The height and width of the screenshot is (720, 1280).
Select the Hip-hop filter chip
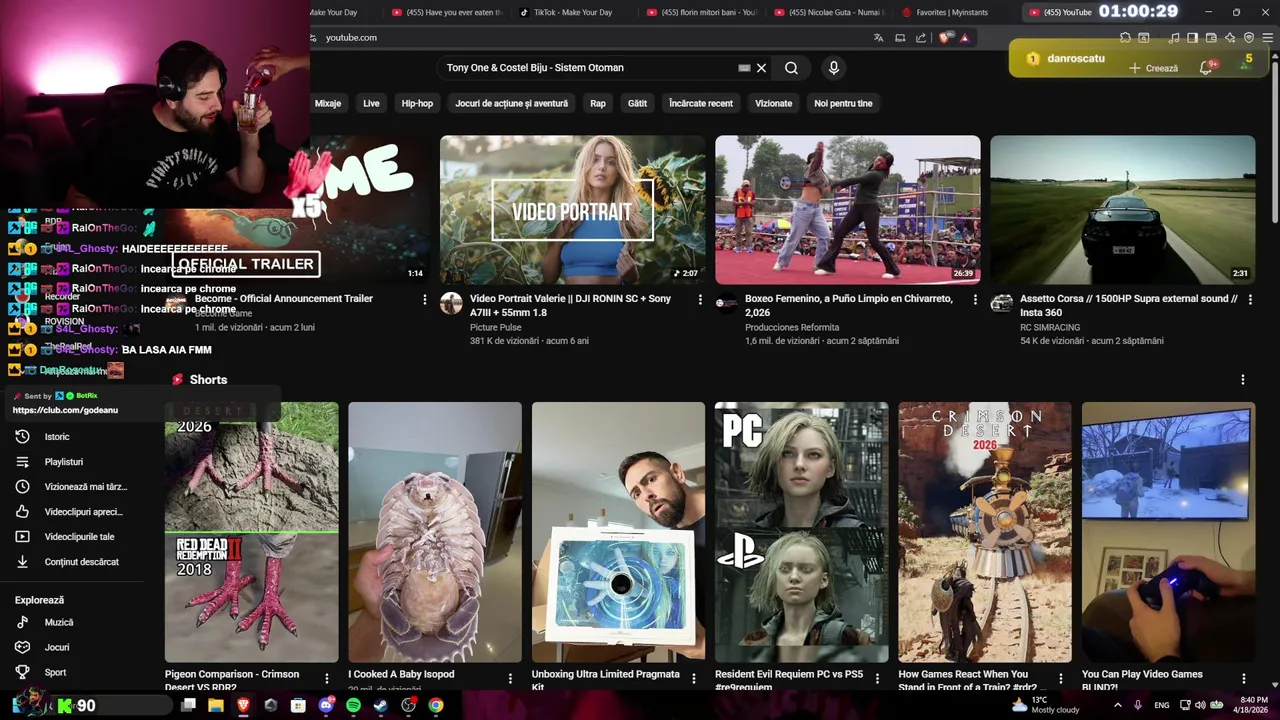tap(417, 103)
